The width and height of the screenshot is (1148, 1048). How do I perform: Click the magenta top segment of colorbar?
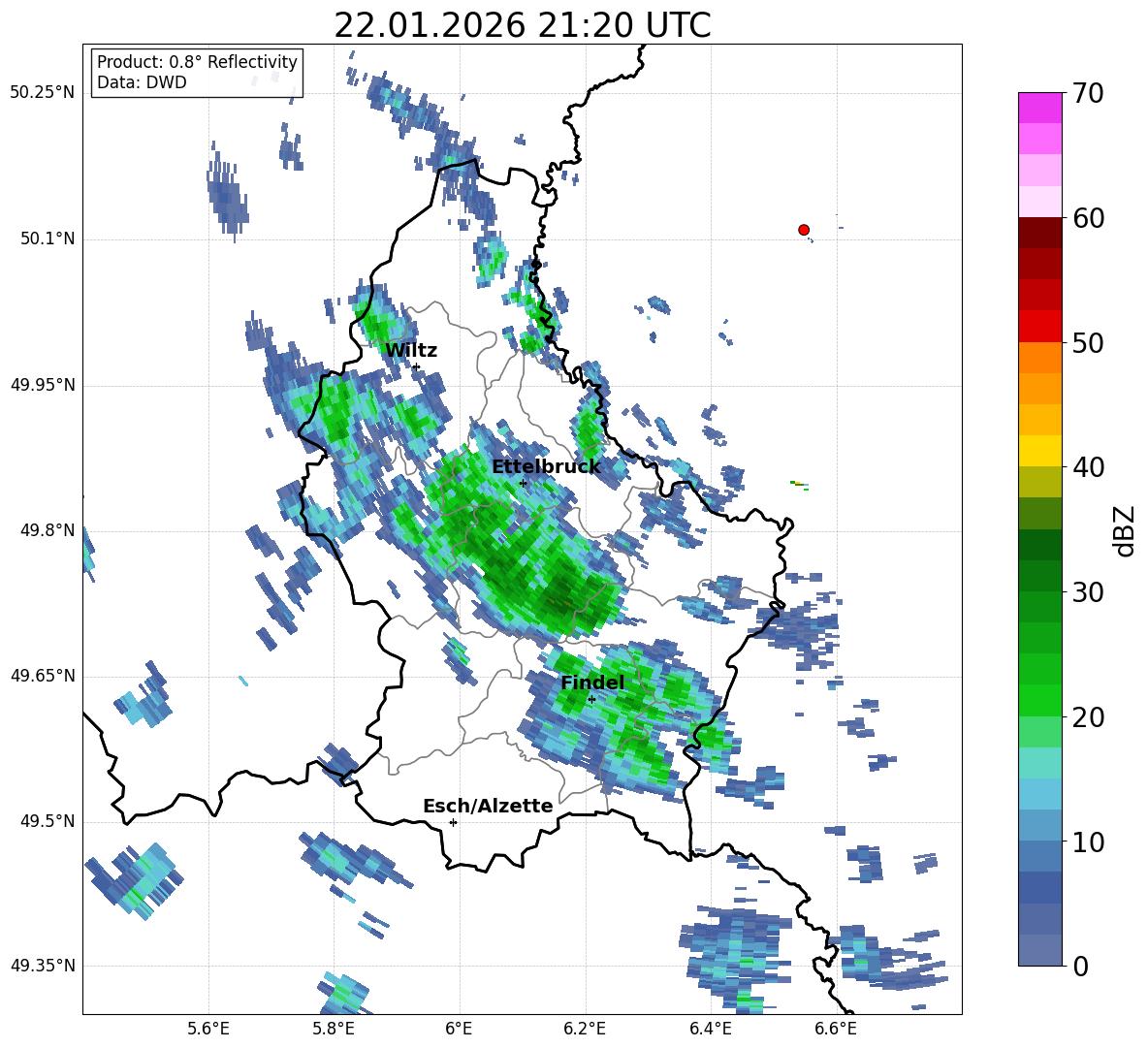tap(1039, 108)
